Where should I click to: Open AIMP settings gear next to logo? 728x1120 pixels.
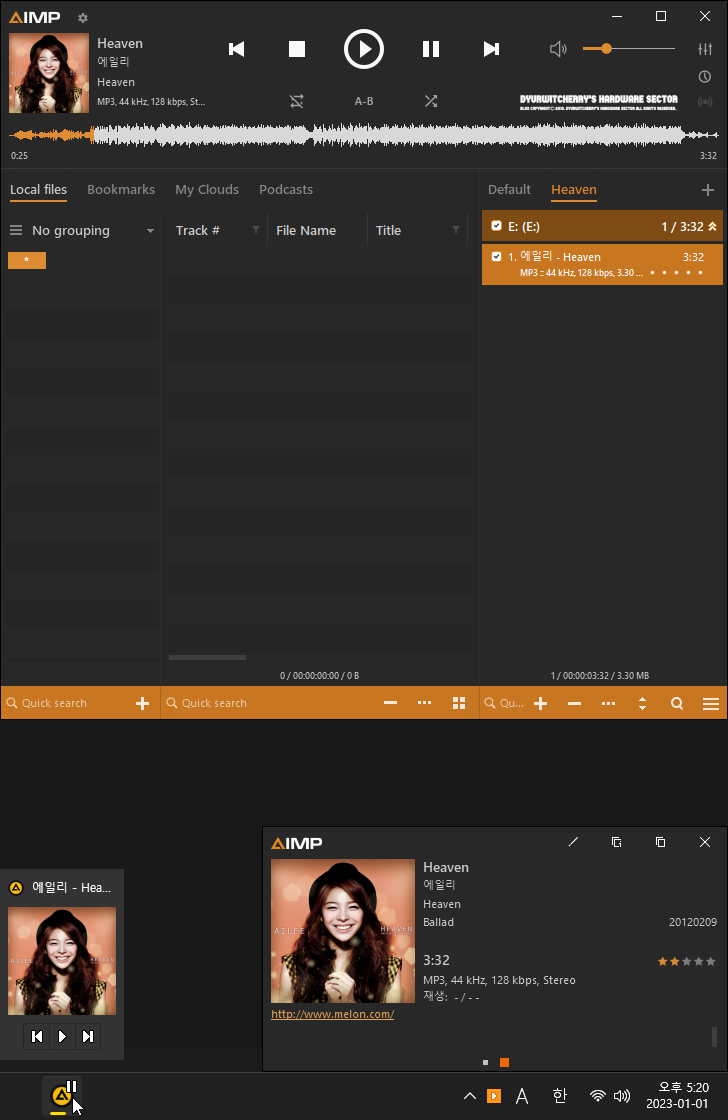point(83,18)
